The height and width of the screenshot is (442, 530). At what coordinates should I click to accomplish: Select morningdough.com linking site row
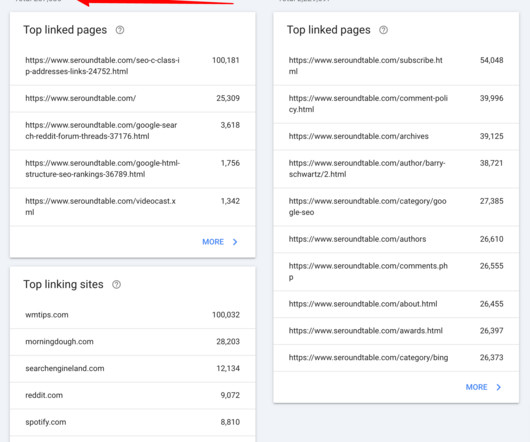[132, 342]
